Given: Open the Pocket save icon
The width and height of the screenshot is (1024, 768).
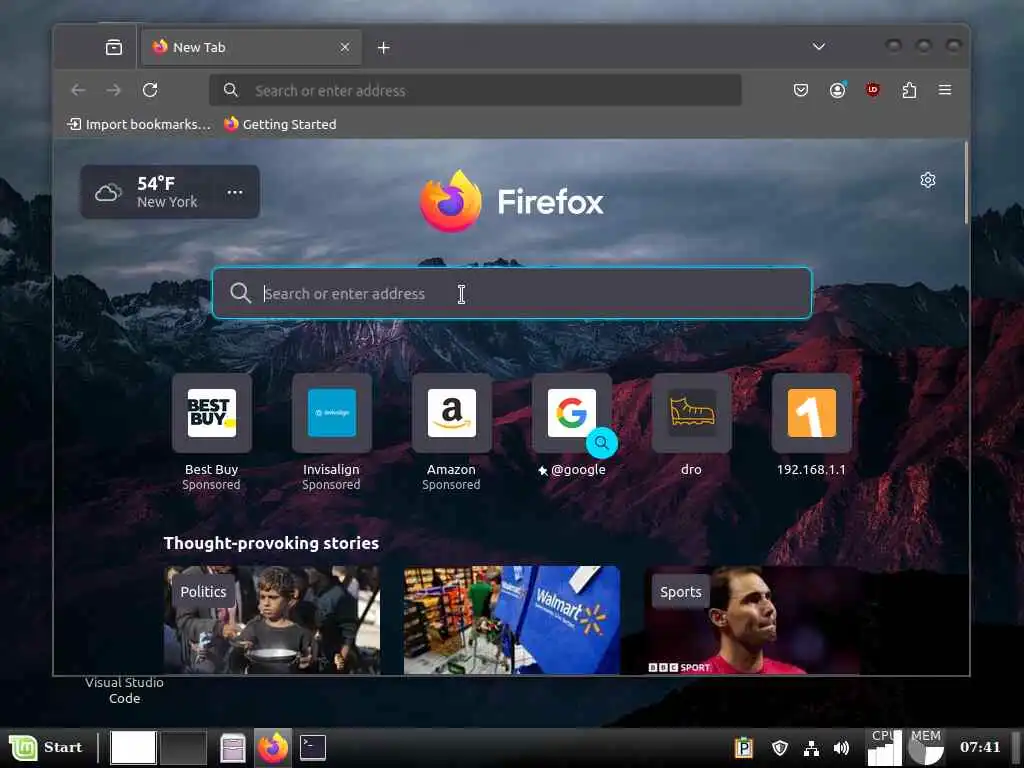Looking at the screenshot, I should (x=801, y=90).
